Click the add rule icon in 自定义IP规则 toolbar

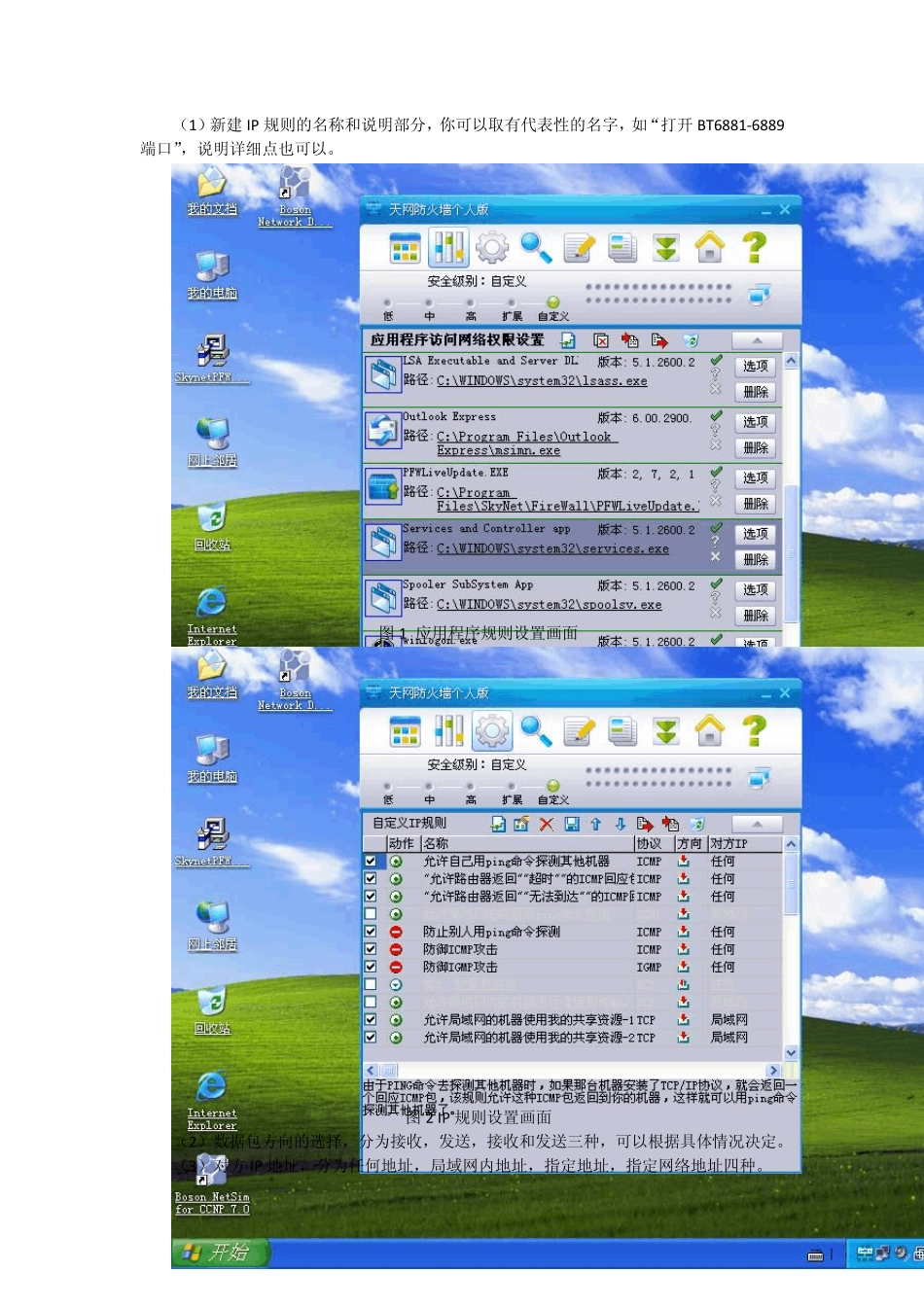[x=498, y=824]
